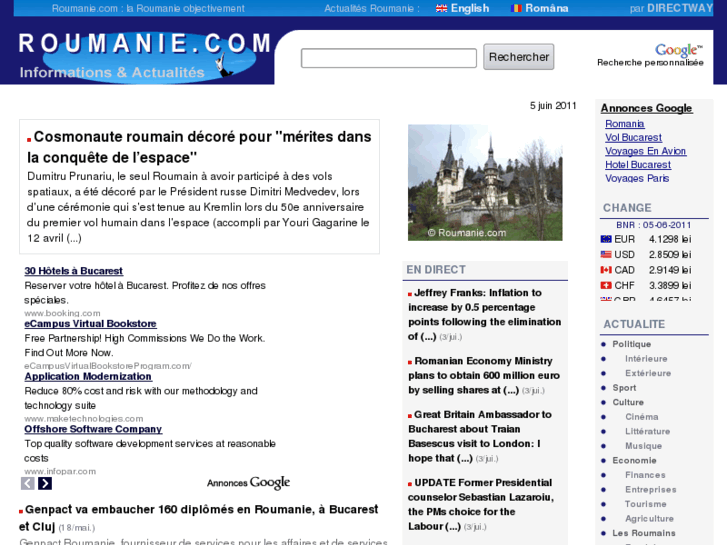Click the EN DIRECT section heading
This screenshot has height=545, width=727.
click(x=436, y=270)
